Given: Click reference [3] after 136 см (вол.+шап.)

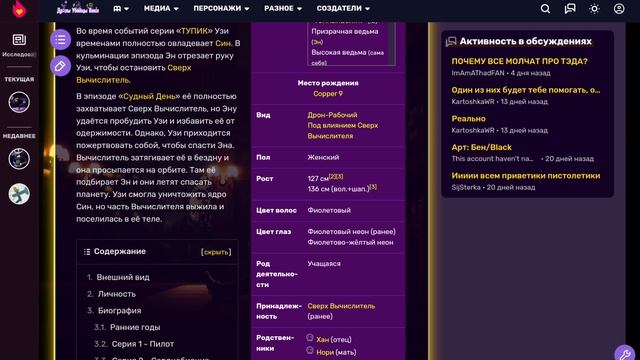Looking at the screenshot, I should [373, 187].
